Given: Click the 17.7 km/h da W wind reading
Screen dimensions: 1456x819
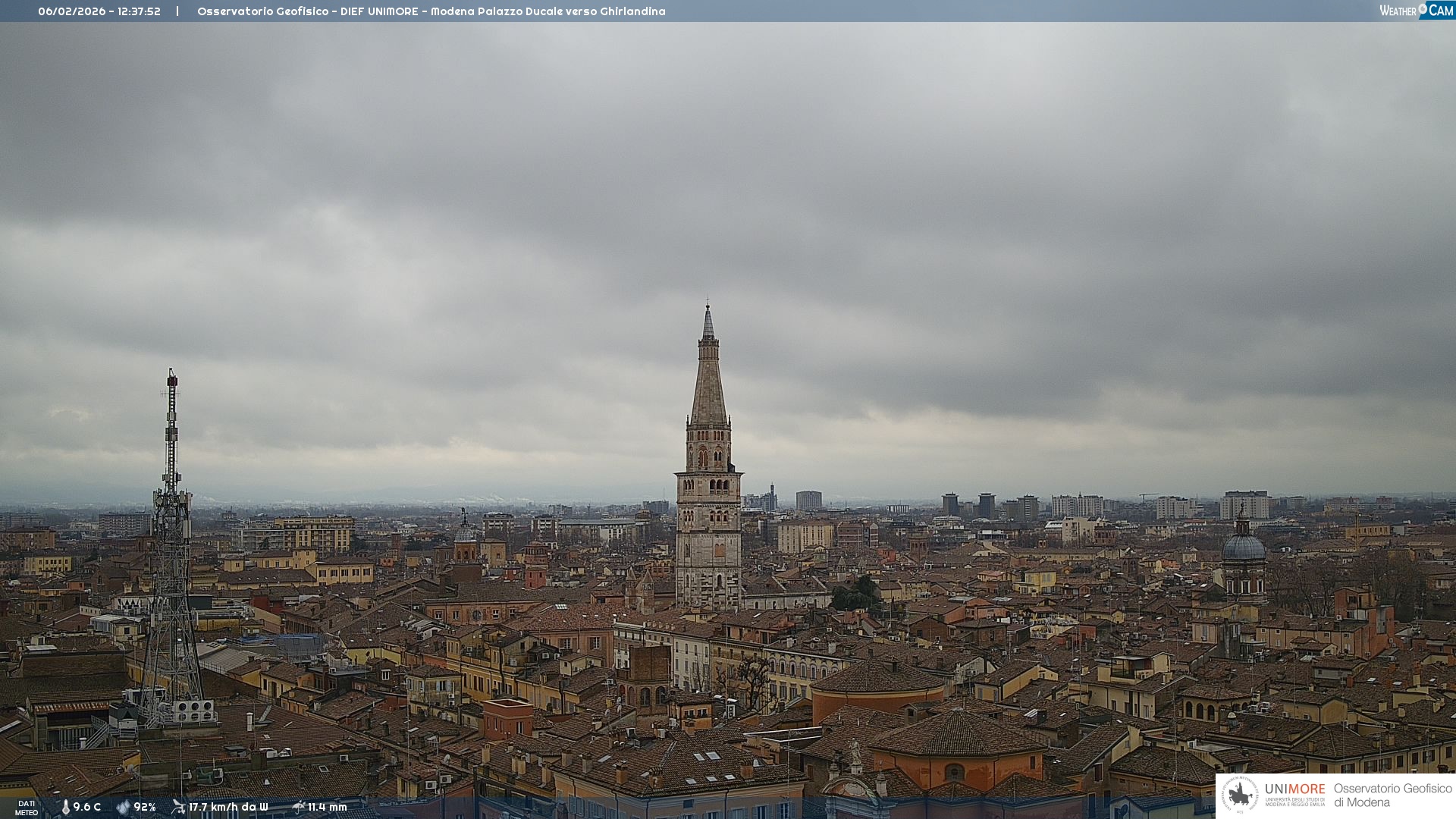Looking at the screenshot, I should point(228,807).
